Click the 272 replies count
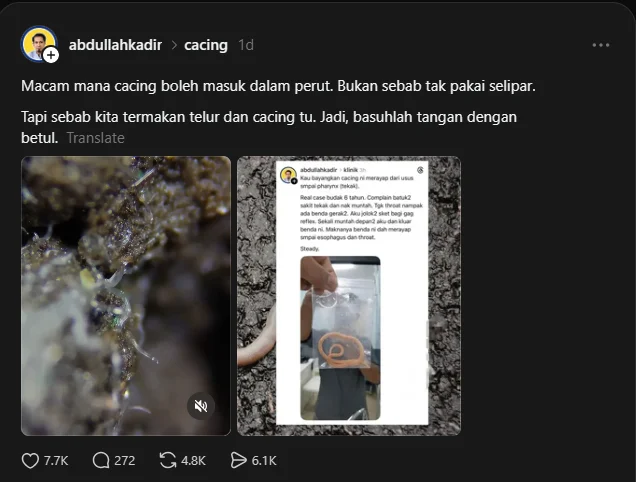 (x=125, y=461)
